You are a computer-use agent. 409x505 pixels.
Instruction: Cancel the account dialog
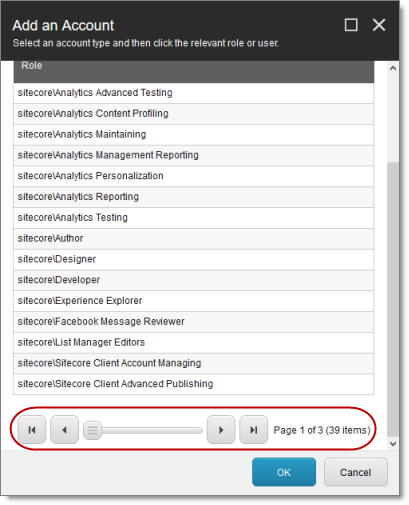[x=356, y=472]
